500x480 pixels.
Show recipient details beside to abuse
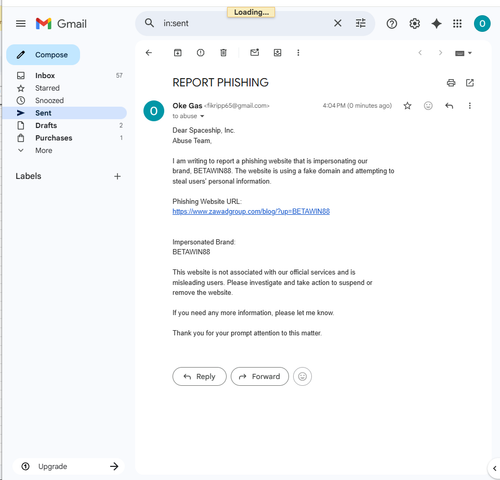[x=202, y=116]
